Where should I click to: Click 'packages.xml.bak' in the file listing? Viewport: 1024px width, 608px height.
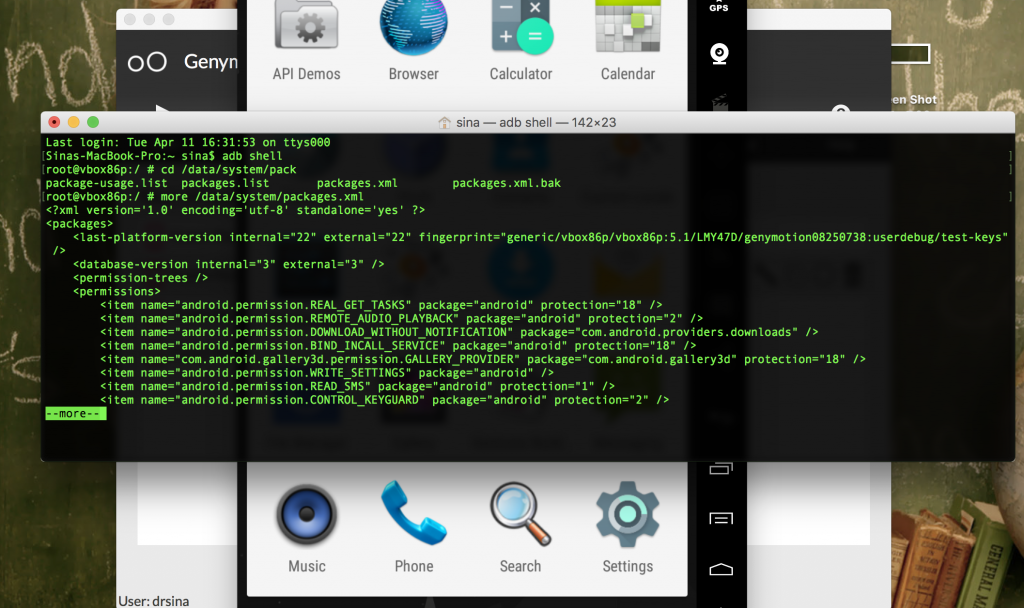click(x=506, y=183)
